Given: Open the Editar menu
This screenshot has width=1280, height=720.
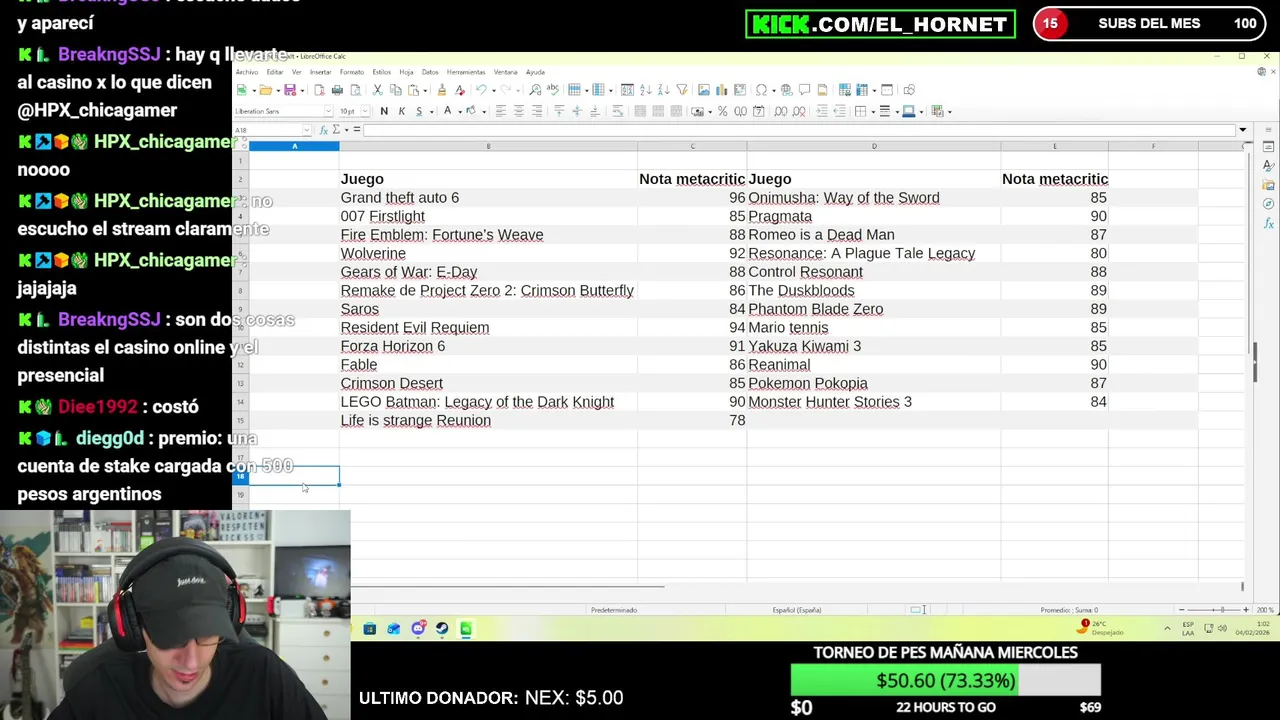Looking at the screenshot, I should click(x=274, y=72).
